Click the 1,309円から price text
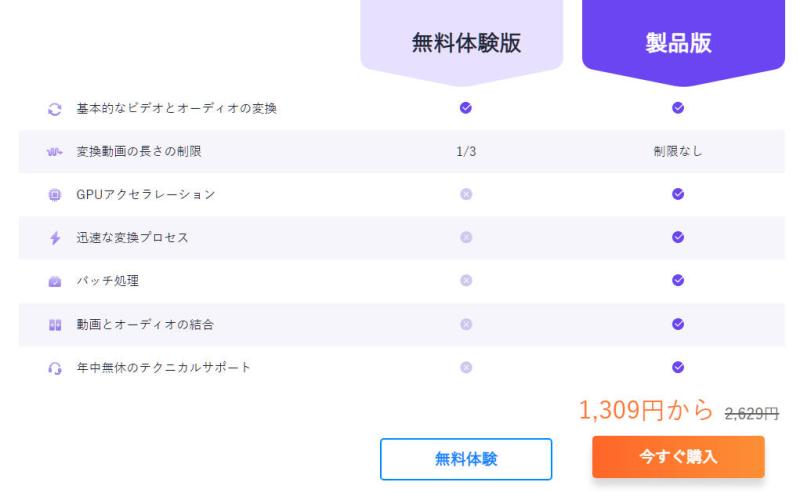 (x=645, y=410)
